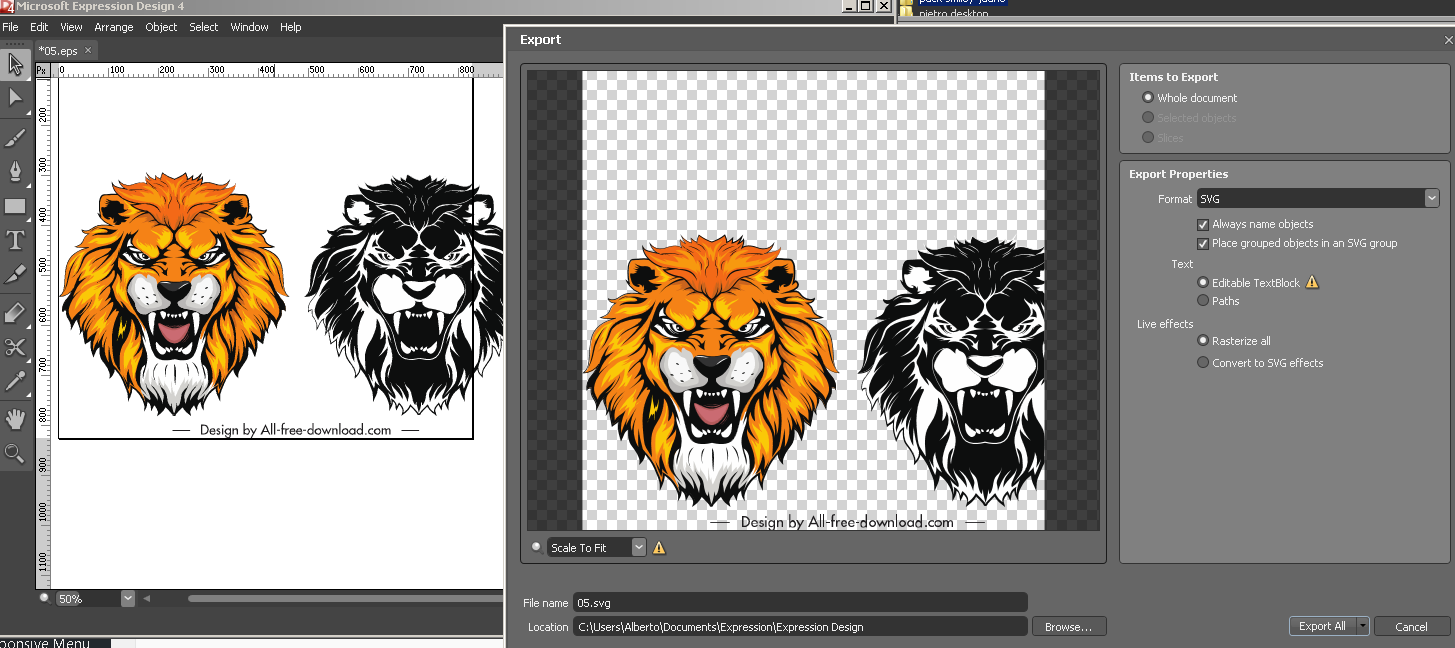
Task: Click the Location path field
Action: [x=800, y=627]
